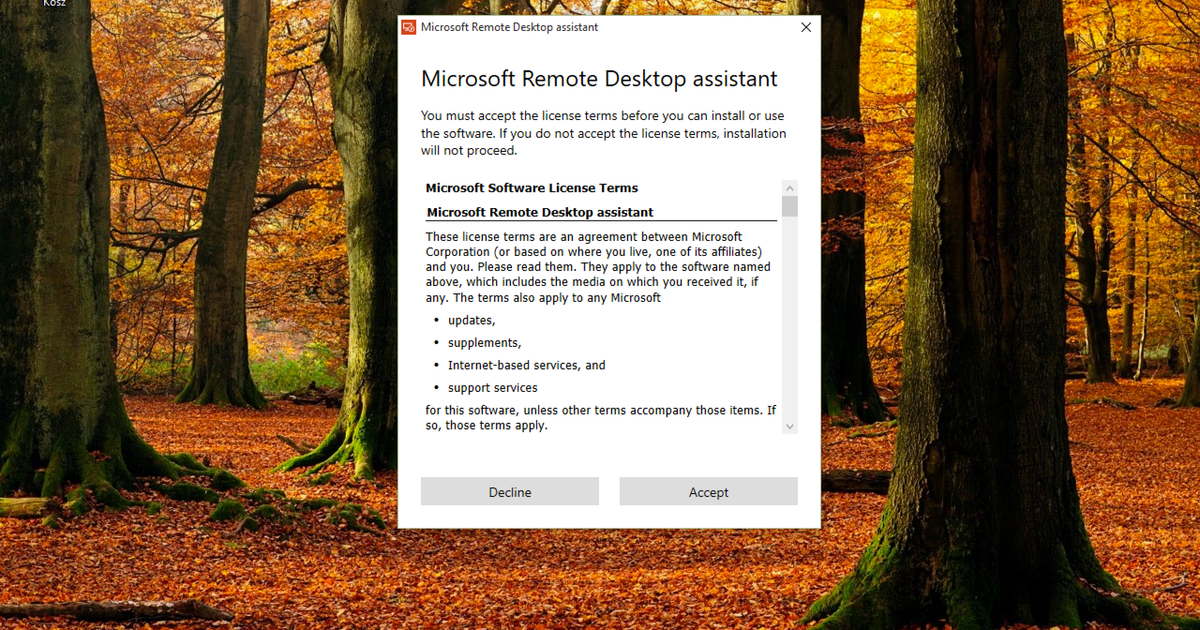This screenshot has width=1200, height=630.
Task: Click the 'updates,' bullet item
Action: coord(471,320)
